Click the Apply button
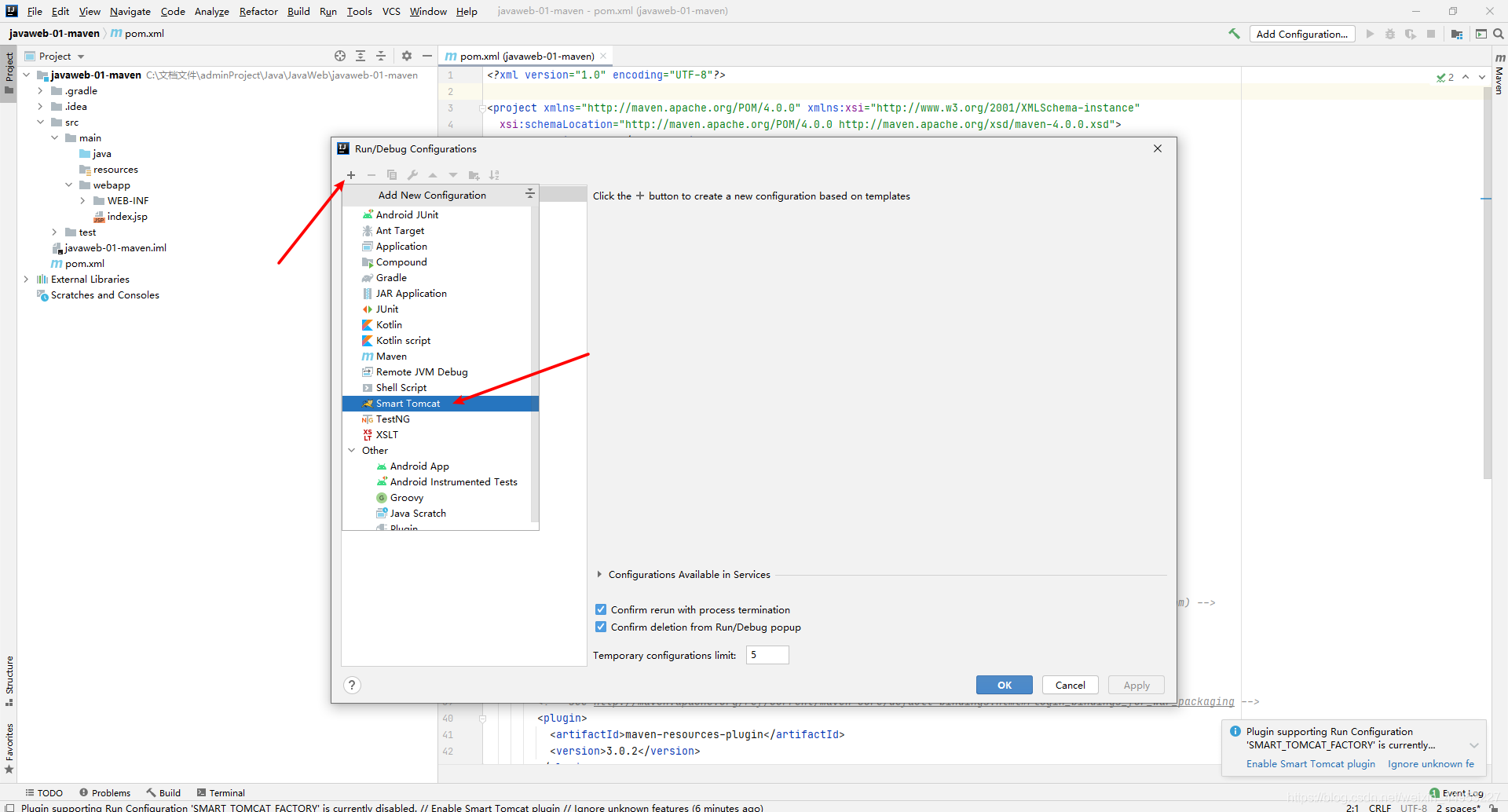Viewport: 1508px width, 812px height. pyautogui.click(x=1136, y=685)
